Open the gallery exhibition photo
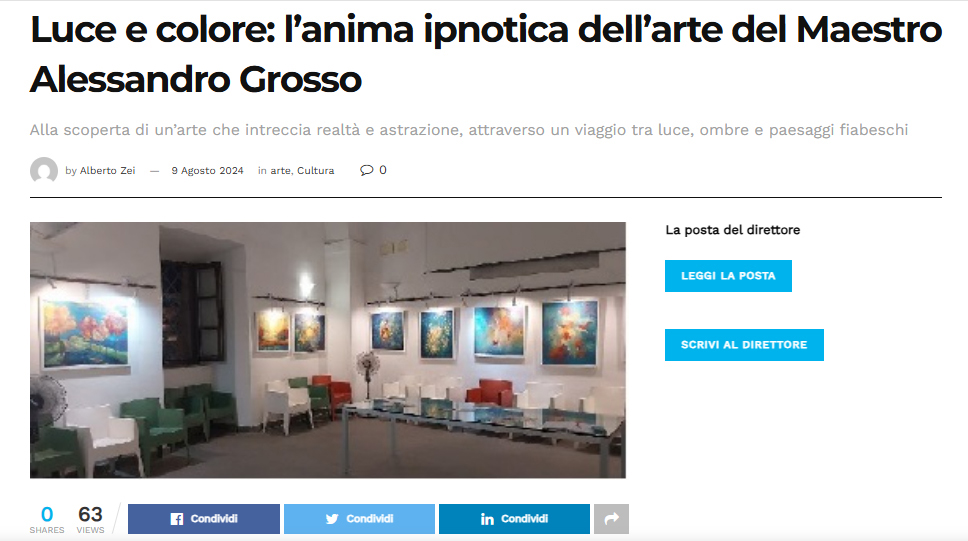Screen dimensions: 968x541 tap(328, 350)
